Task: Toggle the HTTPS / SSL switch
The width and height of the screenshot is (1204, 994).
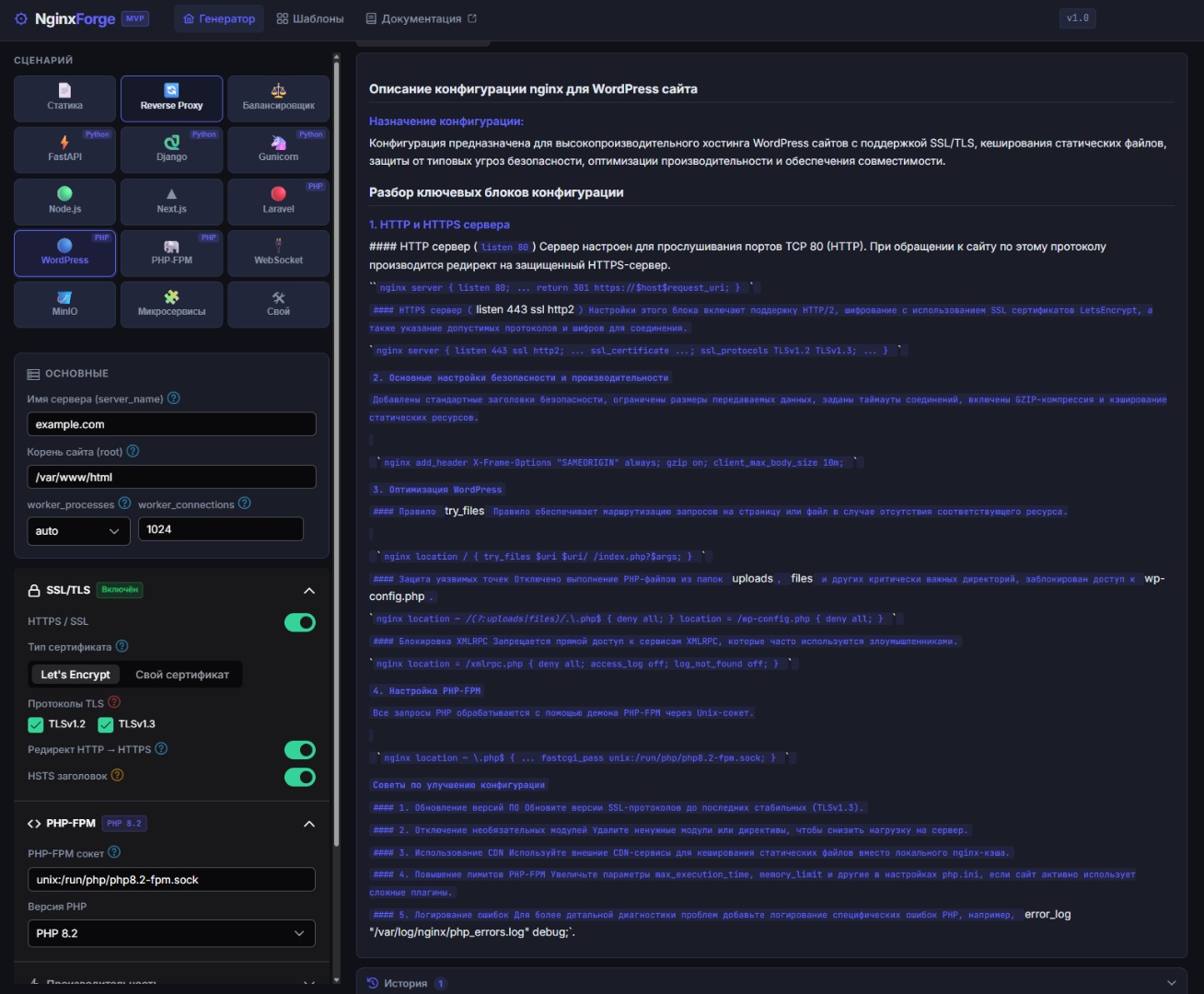Action: [x=300, y=622]
